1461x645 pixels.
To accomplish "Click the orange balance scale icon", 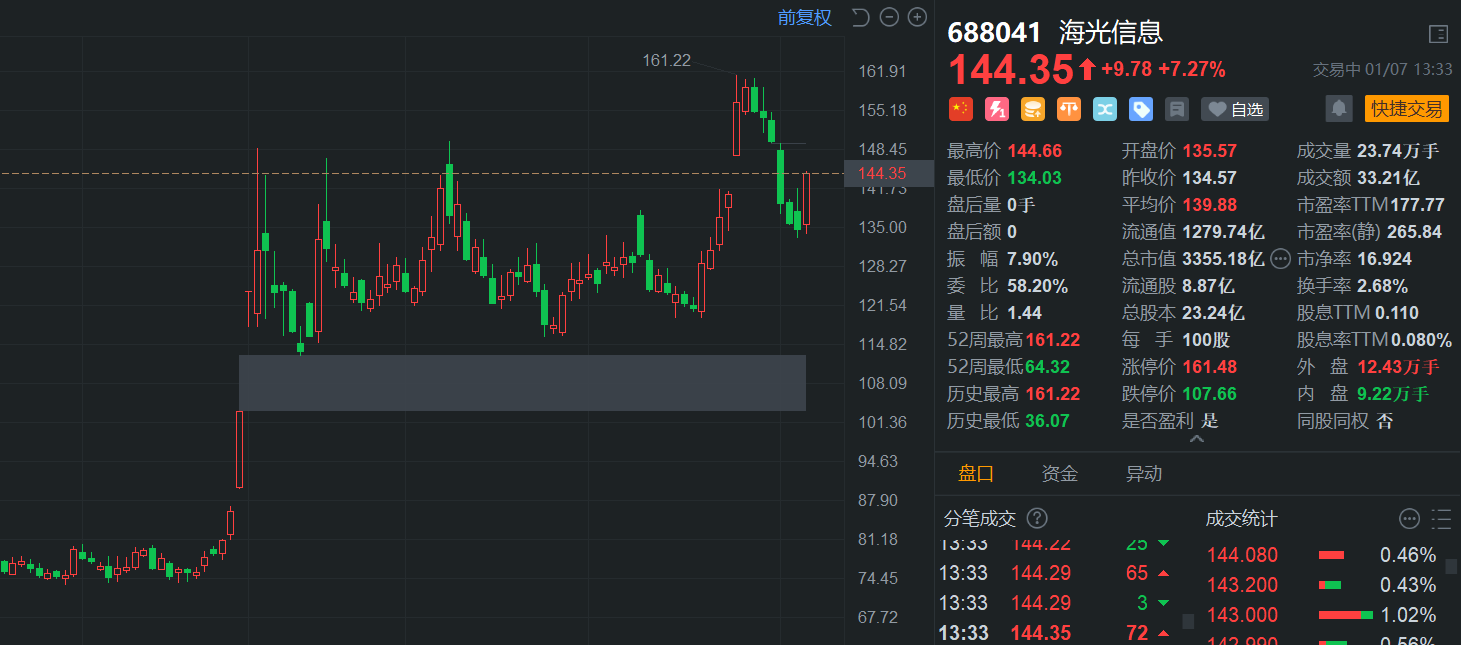I will [1069, 109].
